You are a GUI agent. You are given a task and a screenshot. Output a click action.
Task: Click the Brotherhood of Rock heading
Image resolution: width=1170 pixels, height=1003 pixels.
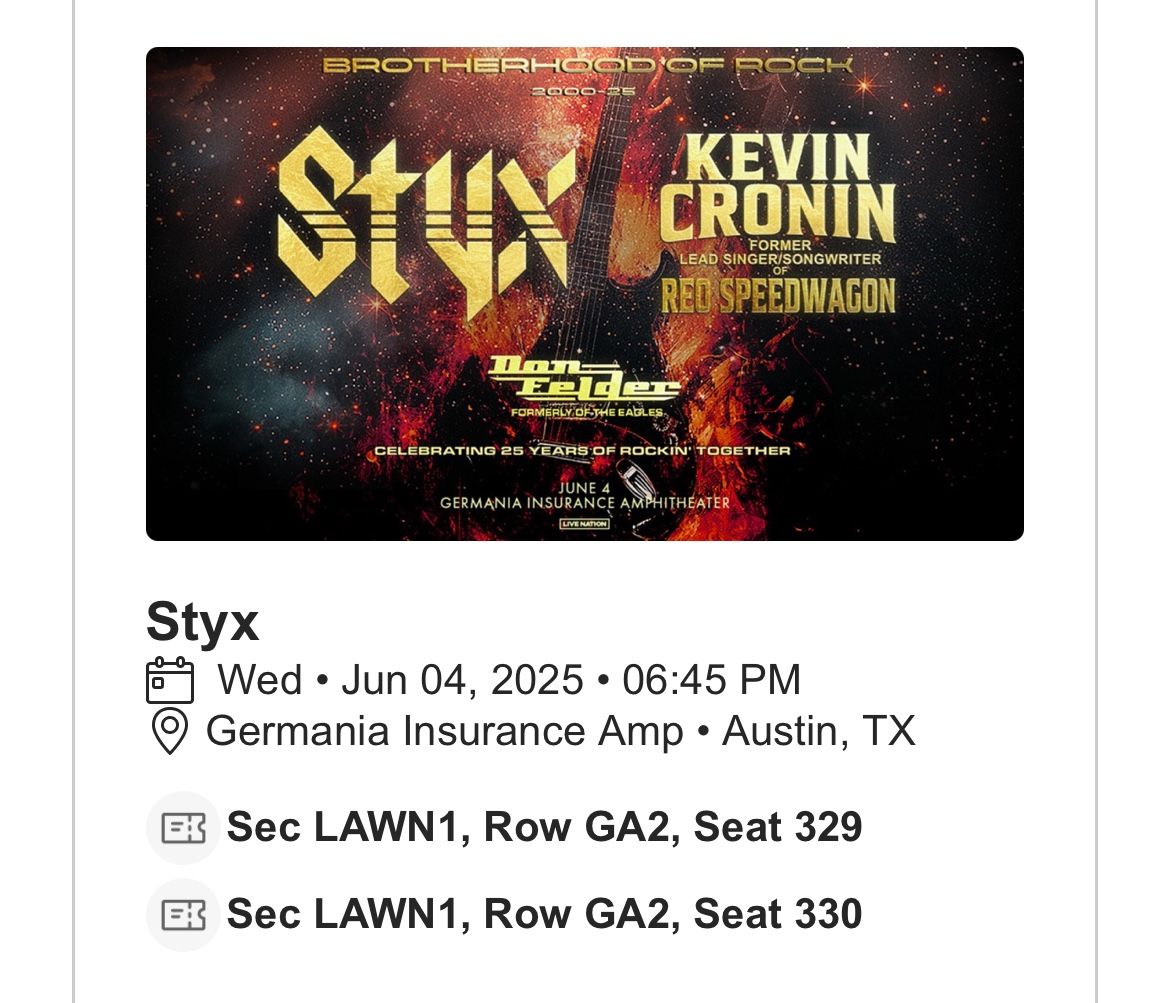[587, 67]
